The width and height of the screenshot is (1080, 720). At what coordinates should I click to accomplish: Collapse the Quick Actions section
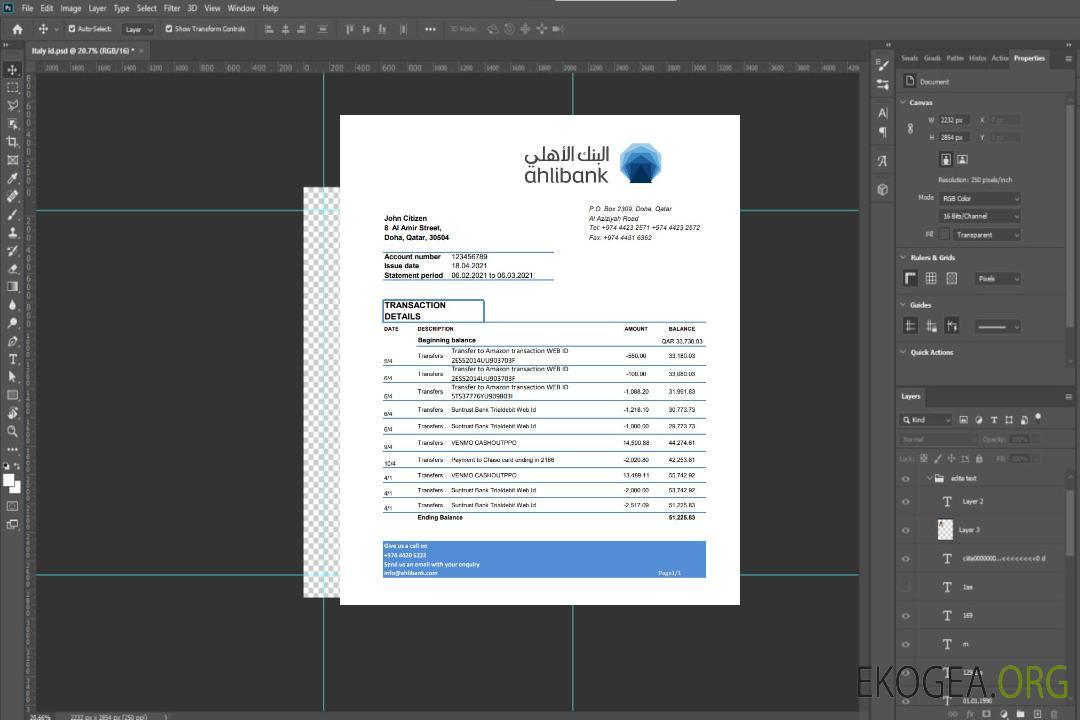point(904,352)
